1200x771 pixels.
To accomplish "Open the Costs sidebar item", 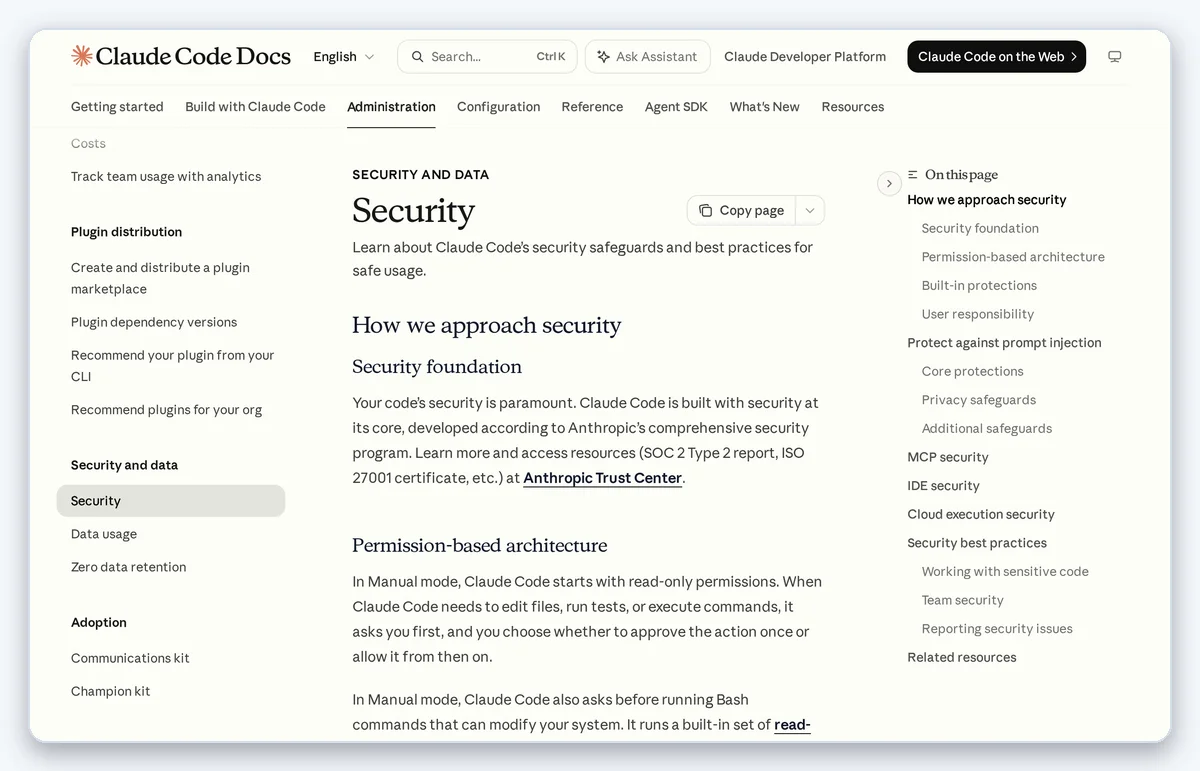I will coord(88,144).
